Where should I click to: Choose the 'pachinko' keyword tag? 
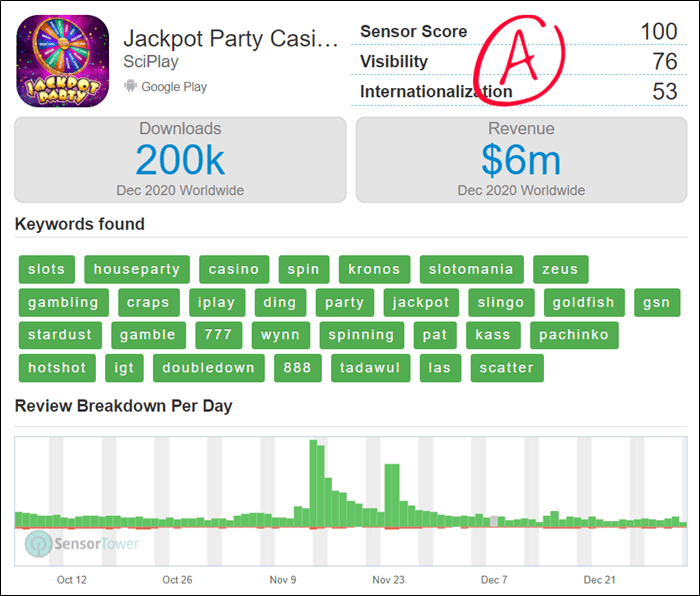tap(574, 335)
